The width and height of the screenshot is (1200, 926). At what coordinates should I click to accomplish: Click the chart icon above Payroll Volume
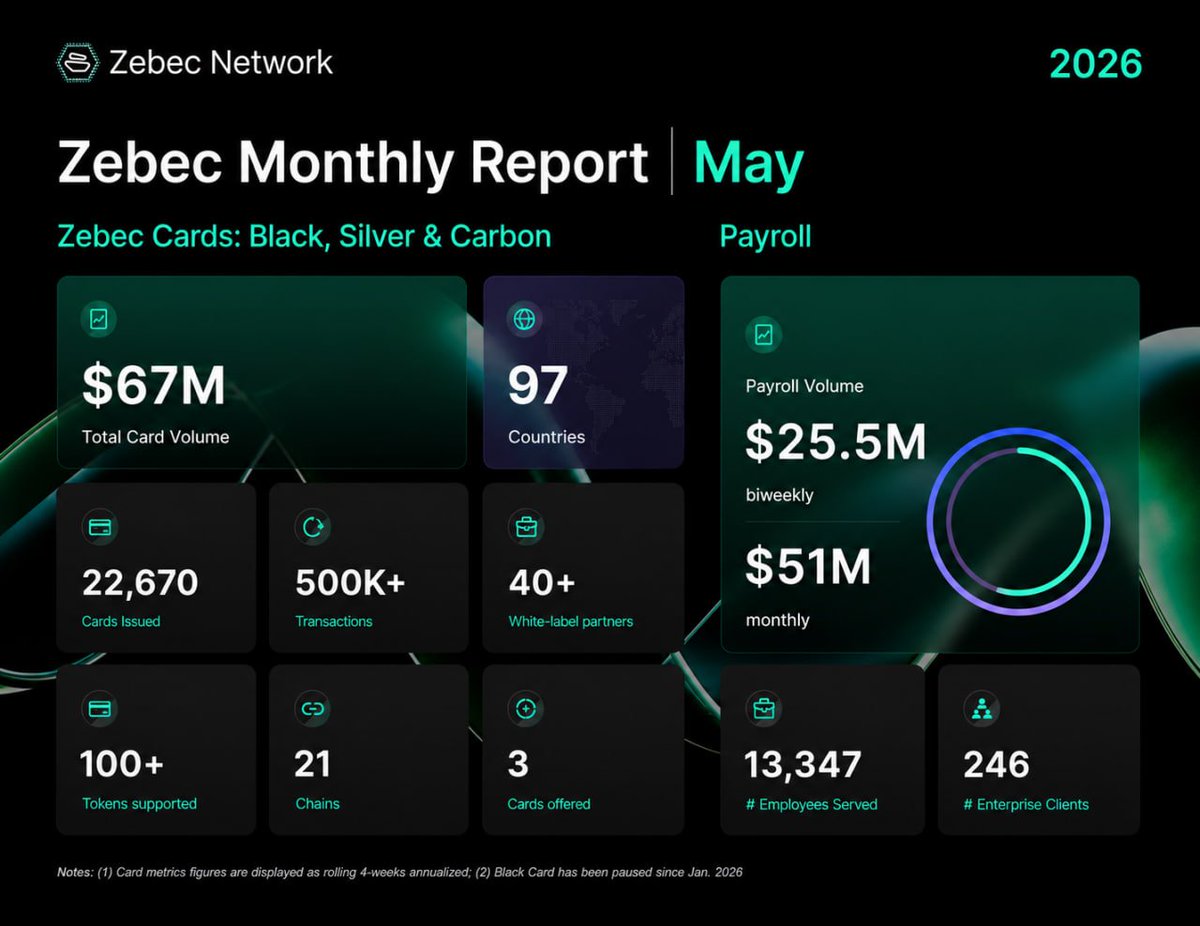click(764, 336)
